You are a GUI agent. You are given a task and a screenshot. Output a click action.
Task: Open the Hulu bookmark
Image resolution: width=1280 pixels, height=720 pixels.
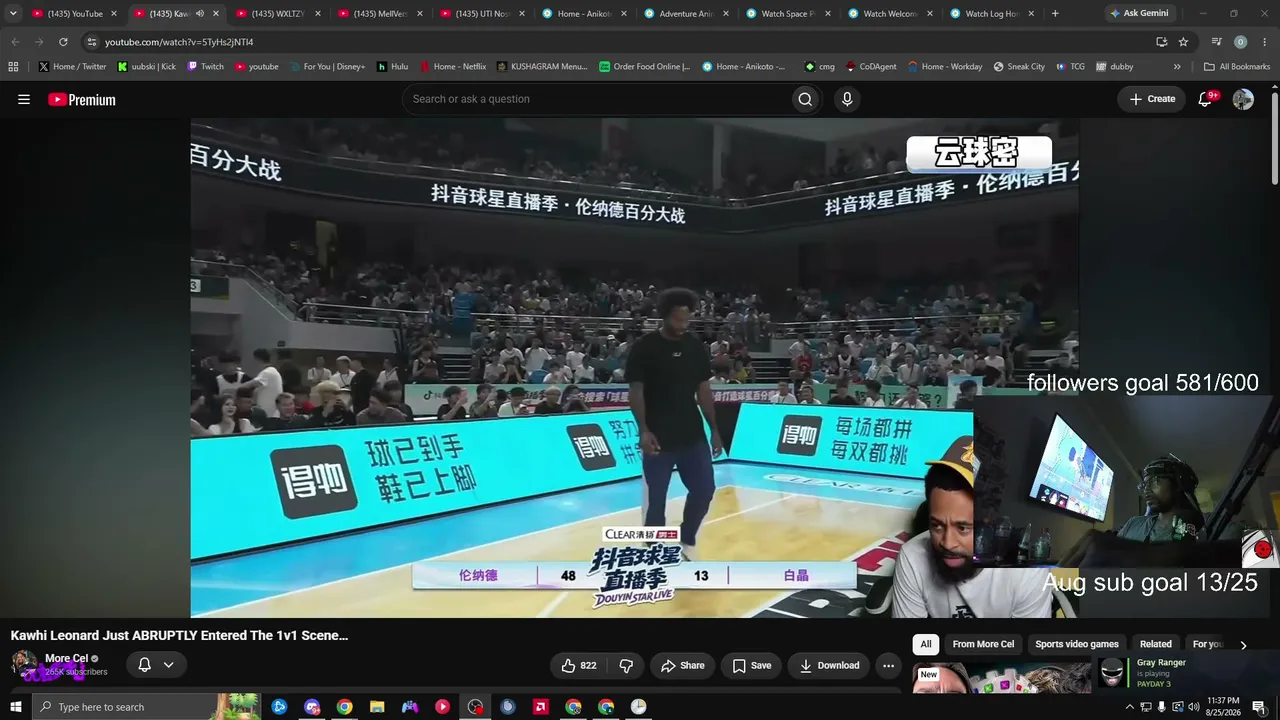click(x=392, y=67)
